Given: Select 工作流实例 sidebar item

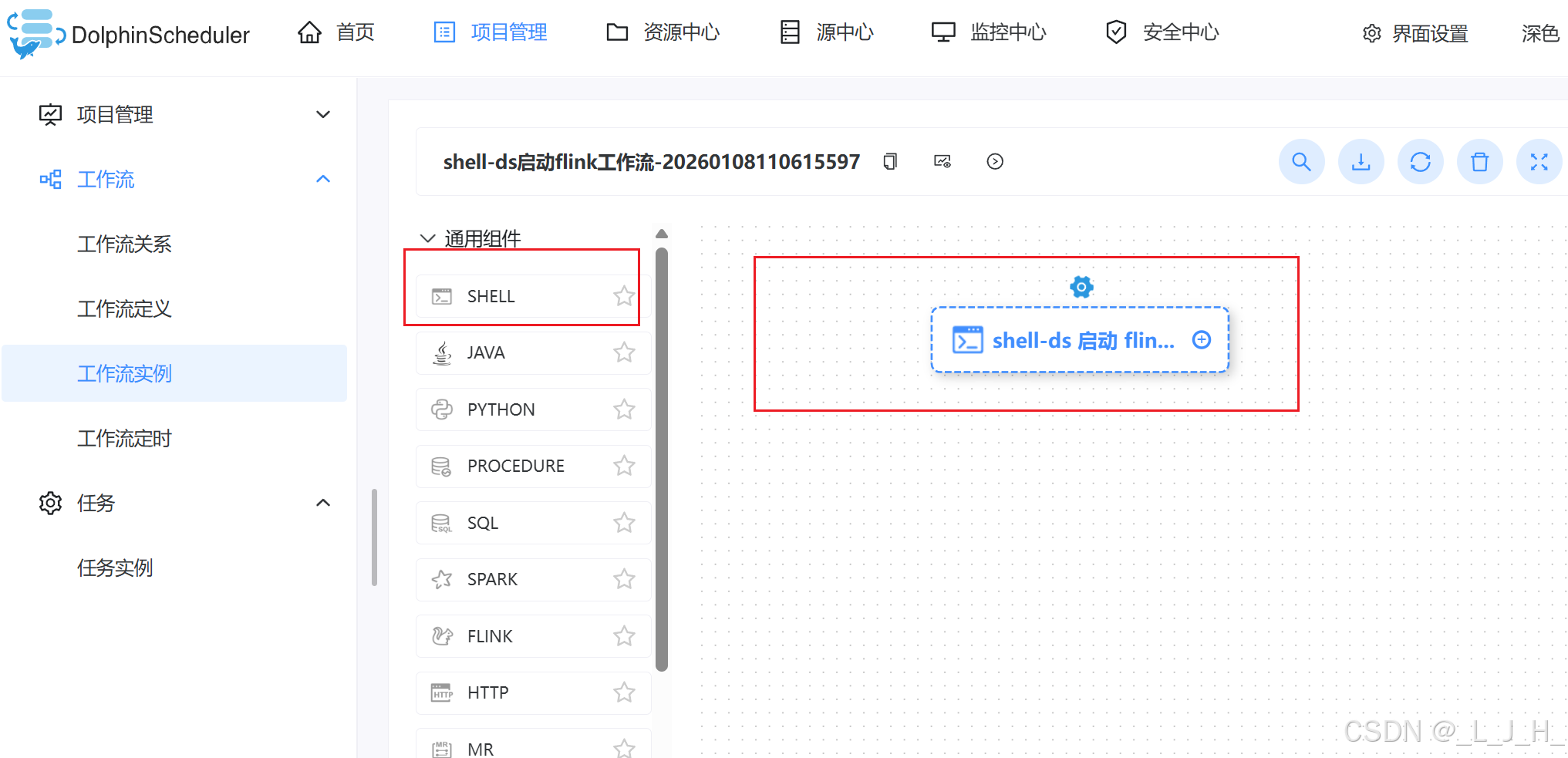Looking at the screenshot, I should [174, 374].
